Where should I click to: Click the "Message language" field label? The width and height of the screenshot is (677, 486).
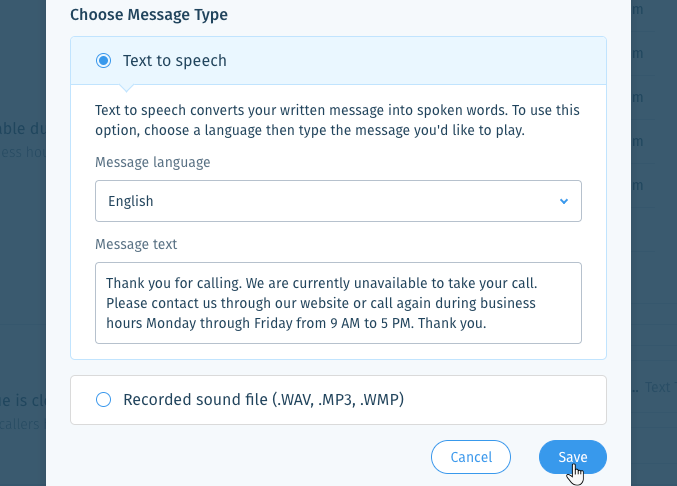(152, 162)
